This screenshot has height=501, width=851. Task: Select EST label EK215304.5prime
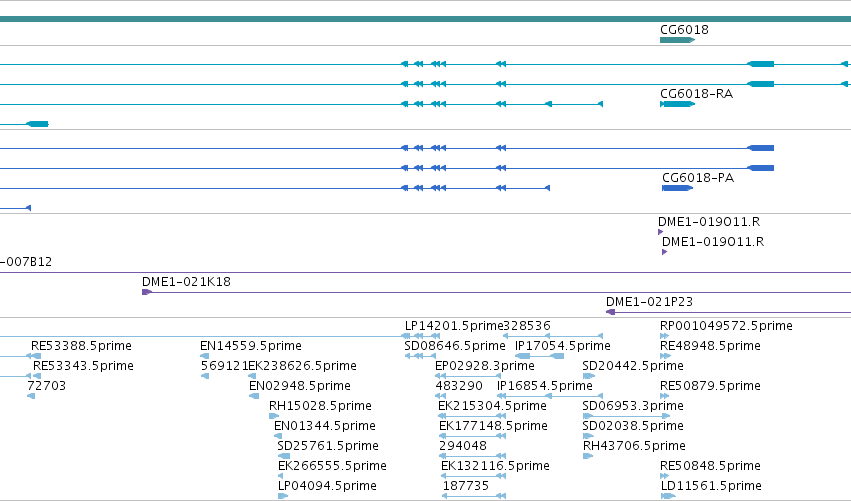click(x=492, y=406)
